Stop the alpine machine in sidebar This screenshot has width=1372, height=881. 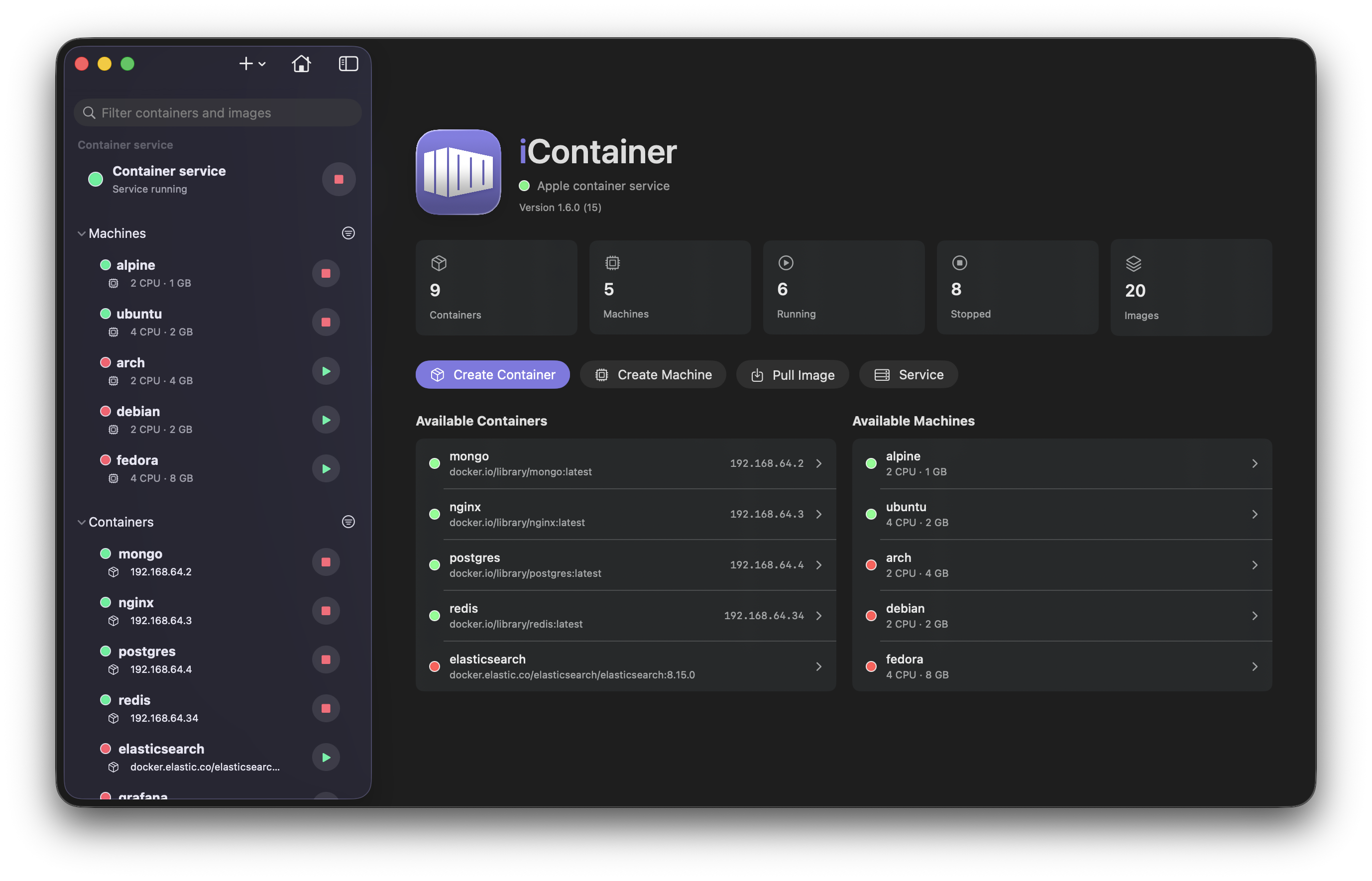click(x=326, y=273)
